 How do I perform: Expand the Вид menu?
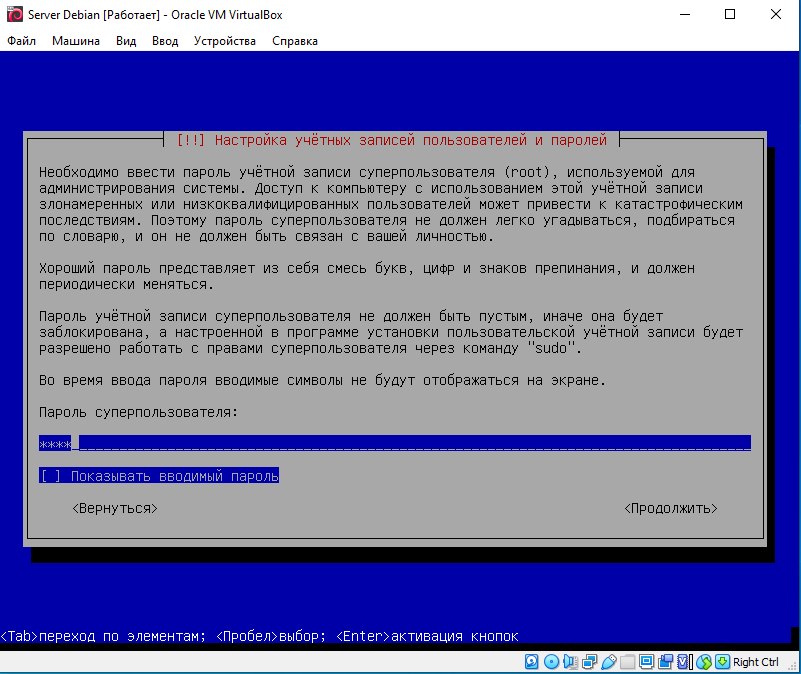[x=126, y=41]
